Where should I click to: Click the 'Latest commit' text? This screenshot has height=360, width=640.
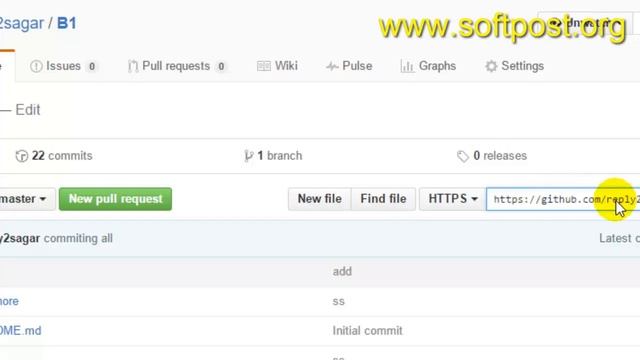(x=619, y=238)
